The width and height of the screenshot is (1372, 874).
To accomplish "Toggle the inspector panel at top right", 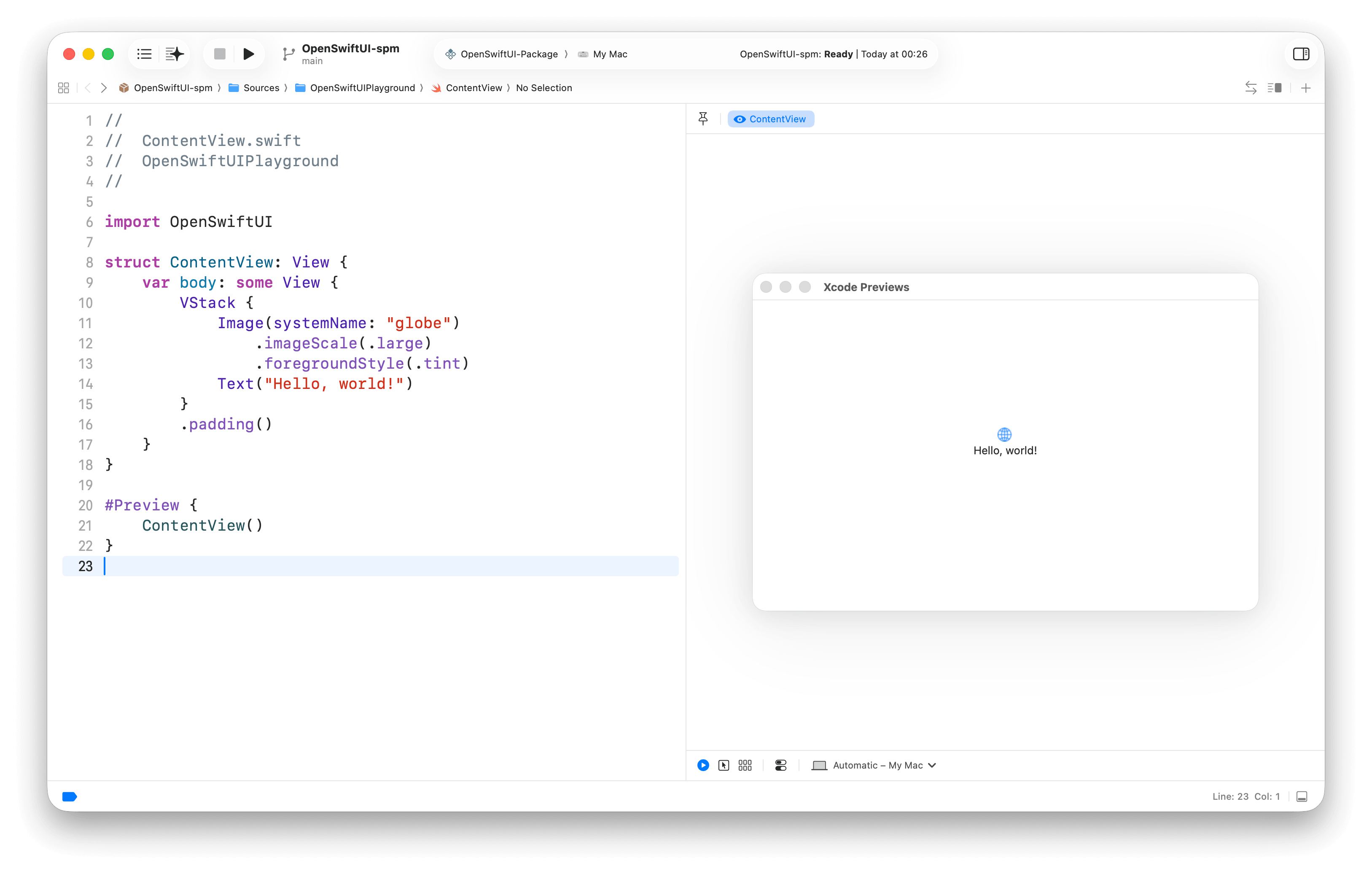I will coord(1301,54).
